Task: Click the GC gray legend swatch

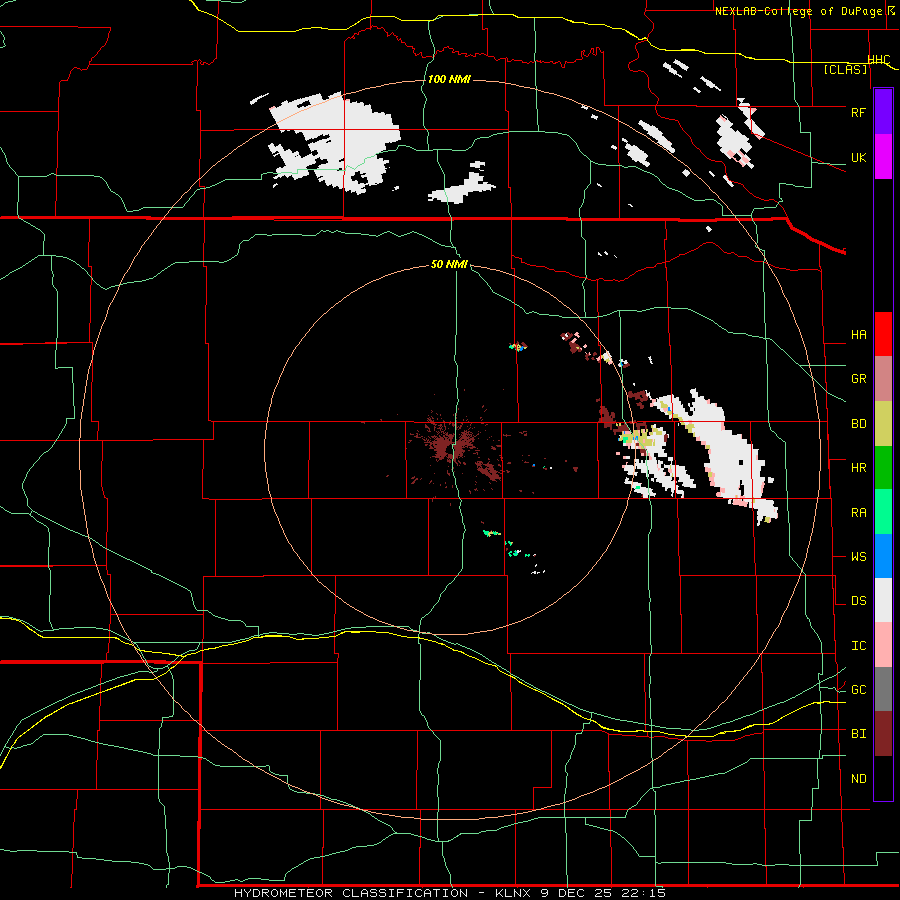Action: click(x=883, y=689)
